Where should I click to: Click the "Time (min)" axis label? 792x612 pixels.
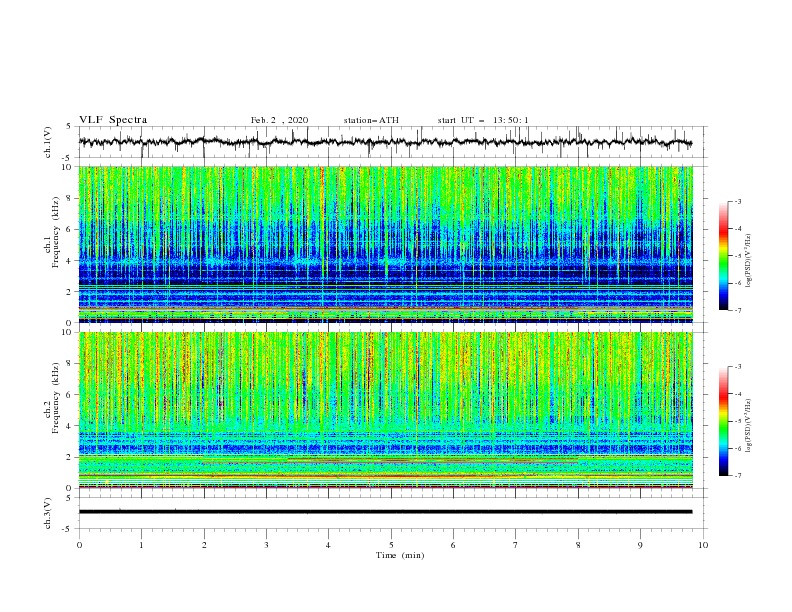(400, 555)
